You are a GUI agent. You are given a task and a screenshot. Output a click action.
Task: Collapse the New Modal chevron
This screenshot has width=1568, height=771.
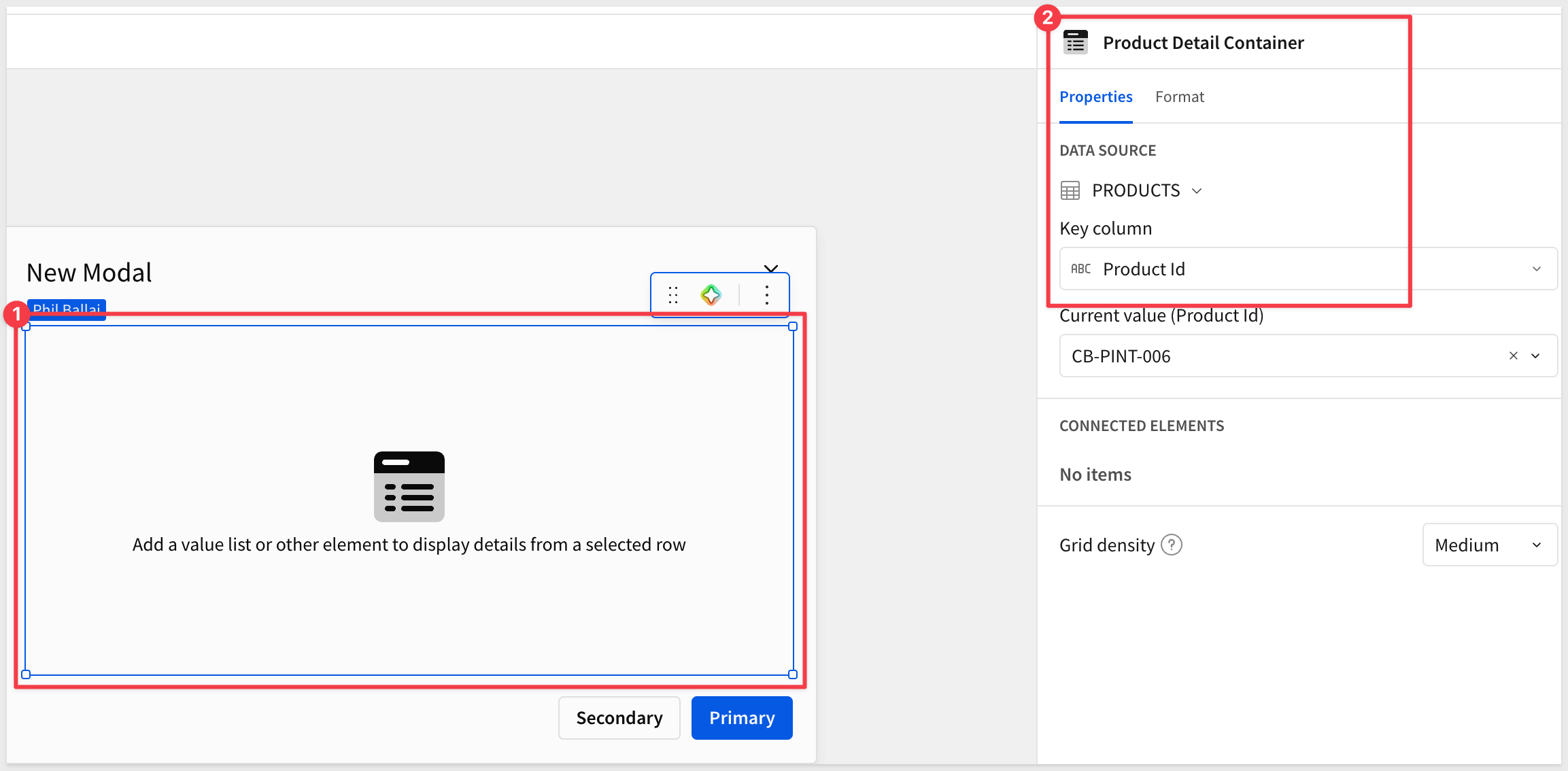(x=771, y=269)
